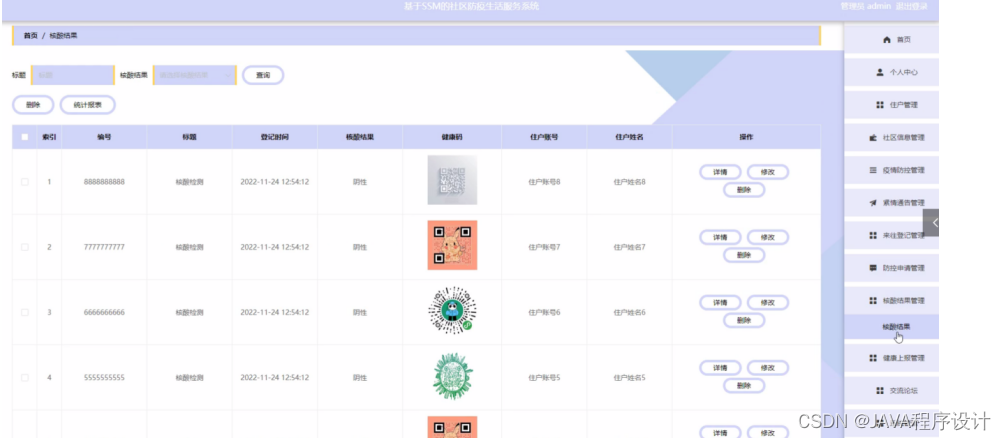Click 修改 for row 住户姓名8
Viewport: 1006px width, 440px height.
pyautogui.click(x=767, y=172)
